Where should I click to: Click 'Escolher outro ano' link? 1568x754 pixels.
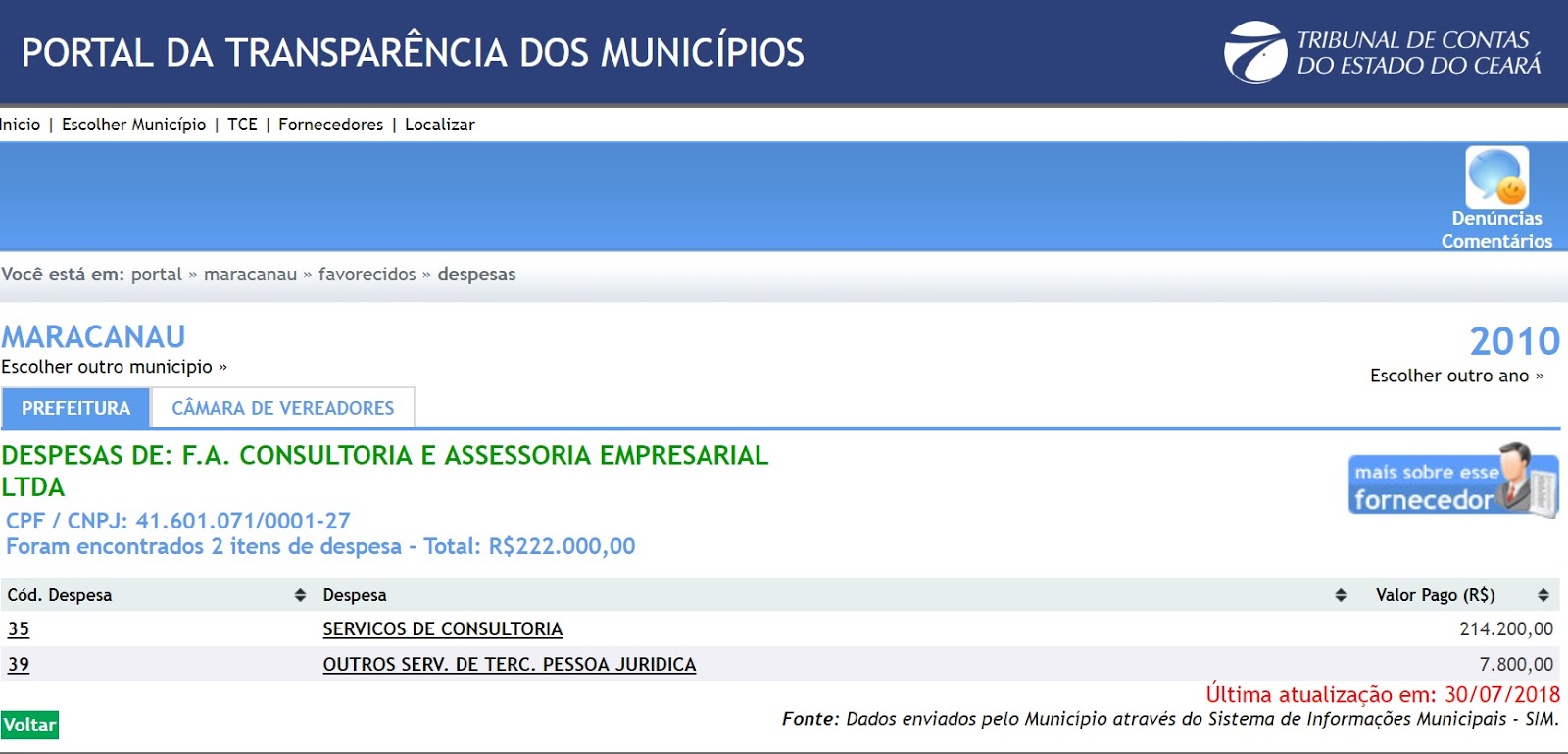coord(1457,376)
